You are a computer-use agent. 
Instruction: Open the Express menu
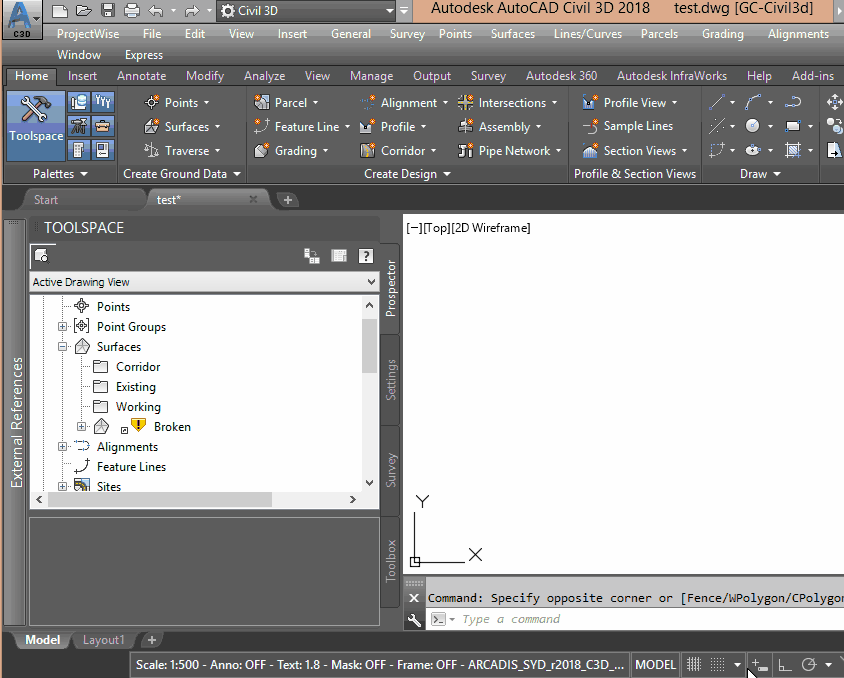(x=144, y=55)
